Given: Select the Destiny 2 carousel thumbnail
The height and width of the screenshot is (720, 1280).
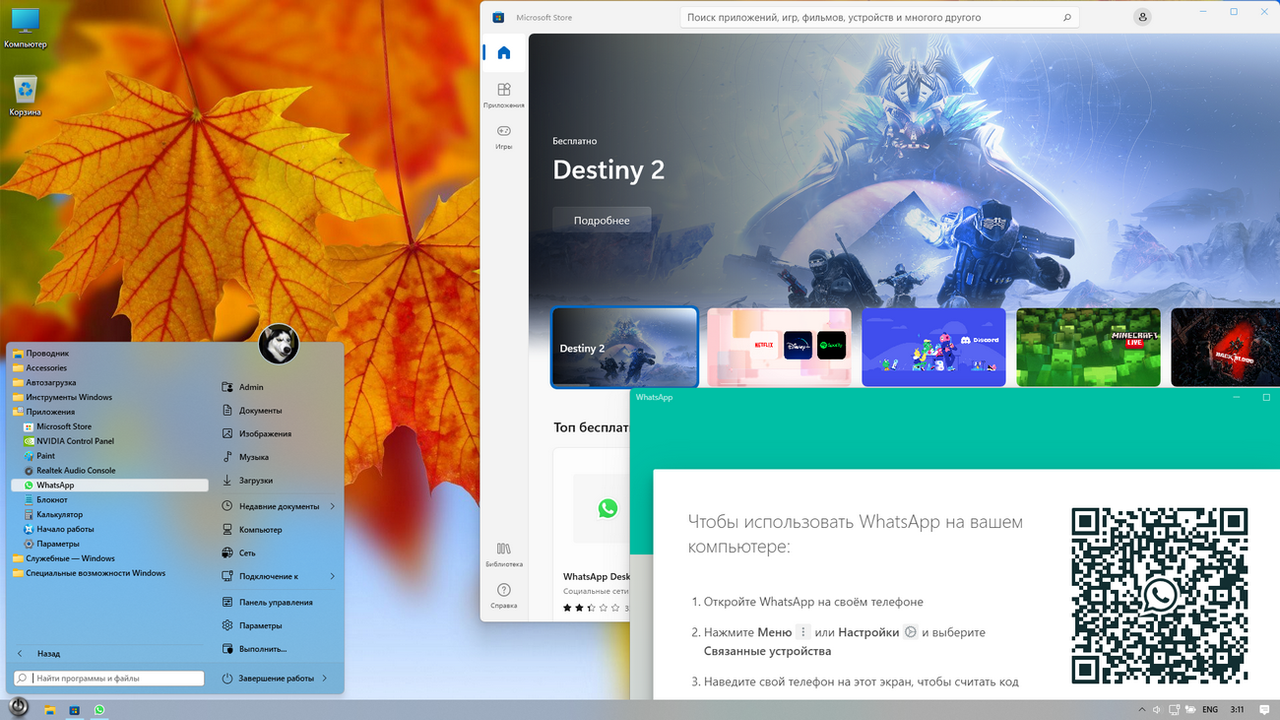Looking at the screenshot, I should coord(625,347).
